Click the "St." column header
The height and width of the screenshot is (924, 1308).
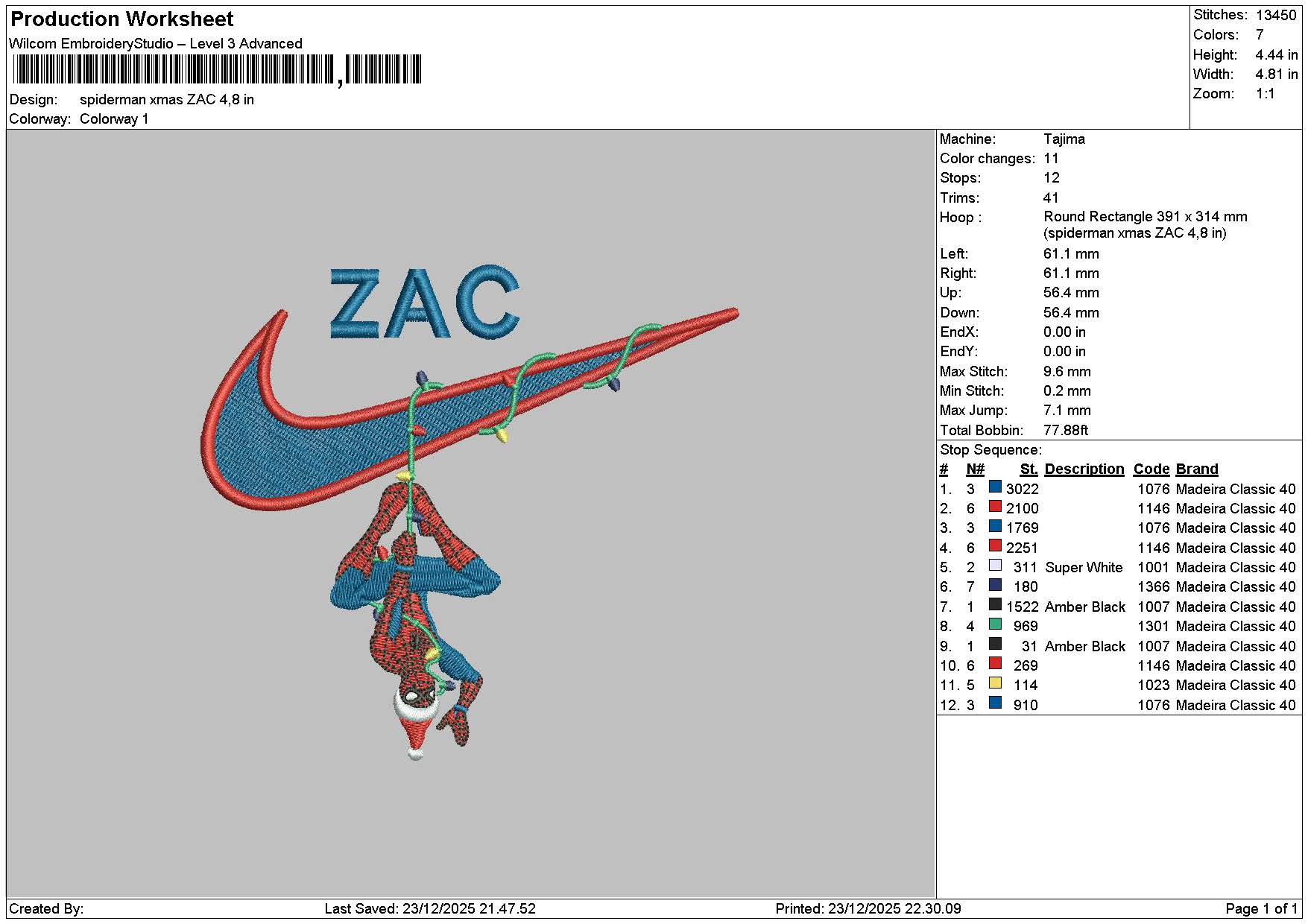point(1029,469)
